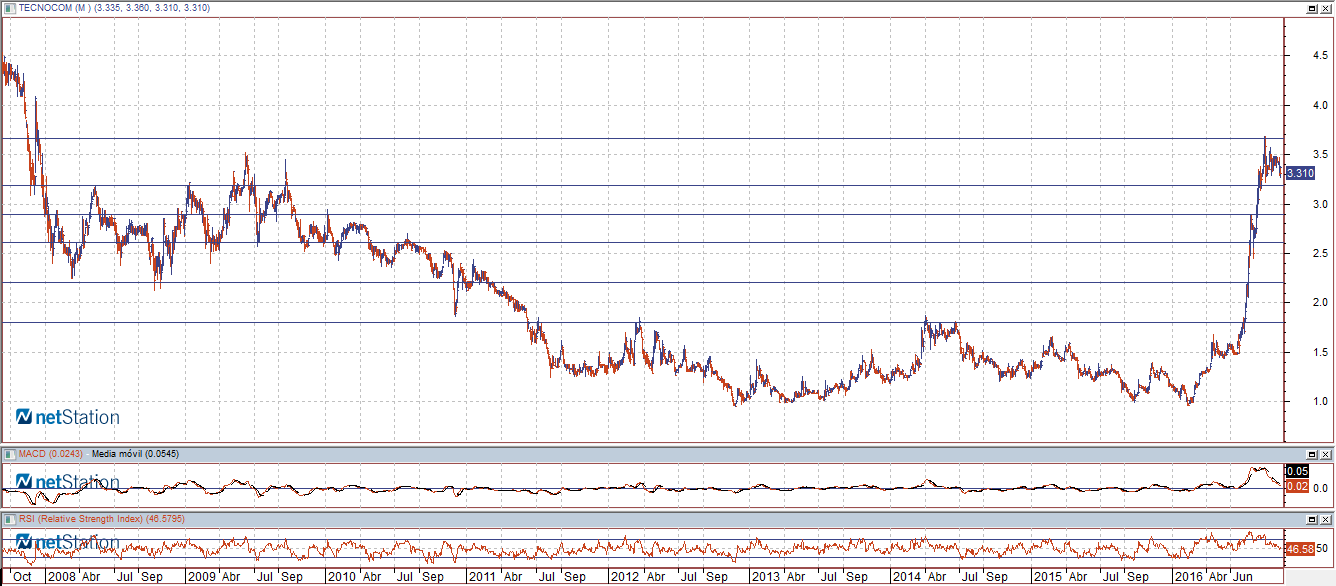Maximize the TECNOCOM price chart panel
This screenshot has width=1336, height=586.
pyautogui.click(x=1312, y=7)
